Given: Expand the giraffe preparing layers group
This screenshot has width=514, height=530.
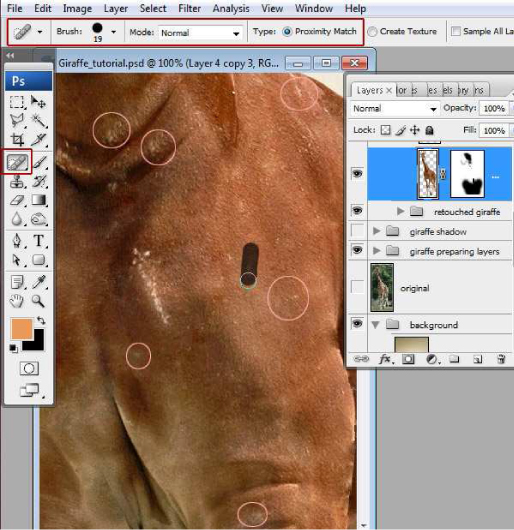Looking at the screenshot, I should pos(376,251).
